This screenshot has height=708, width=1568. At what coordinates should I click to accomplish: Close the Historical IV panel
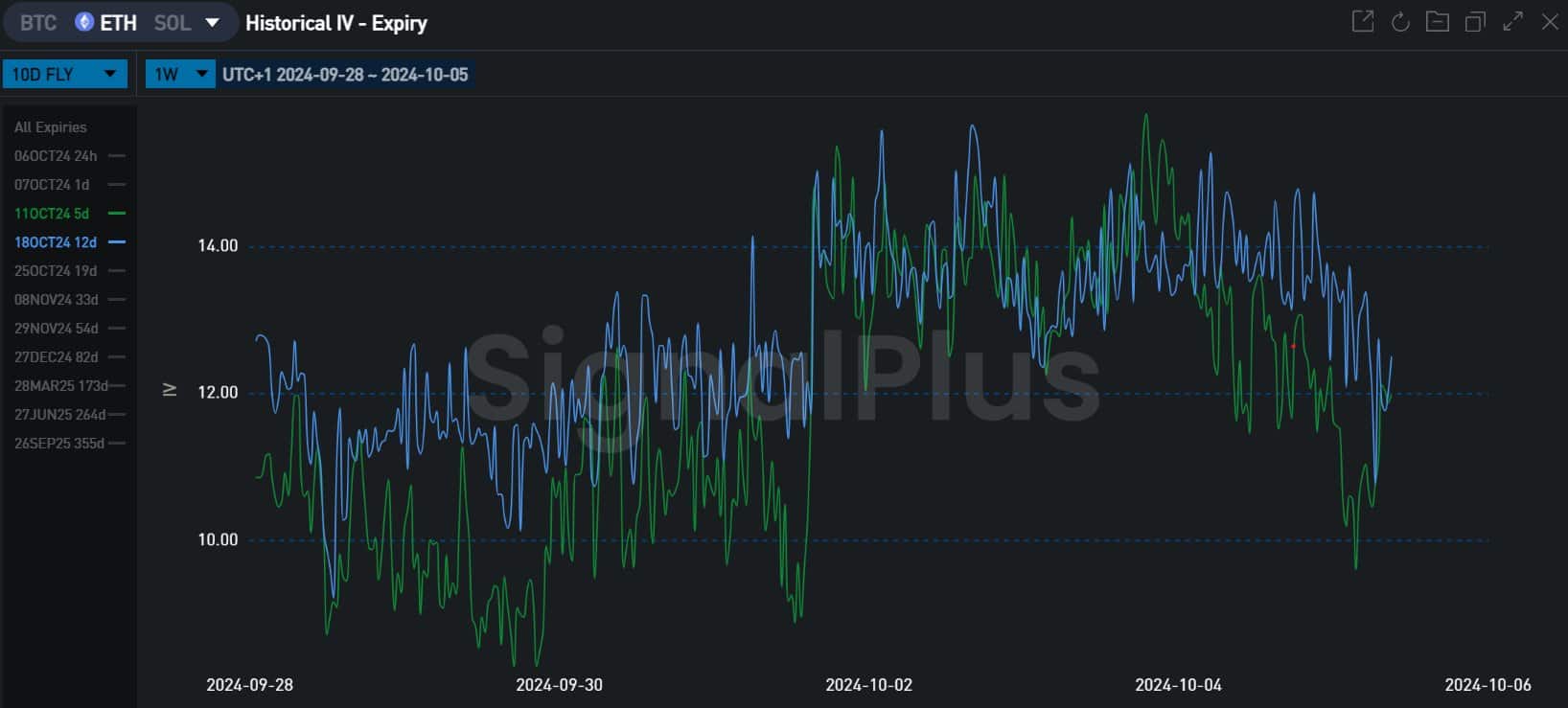pyautogui.click(x=1550, y=22)
